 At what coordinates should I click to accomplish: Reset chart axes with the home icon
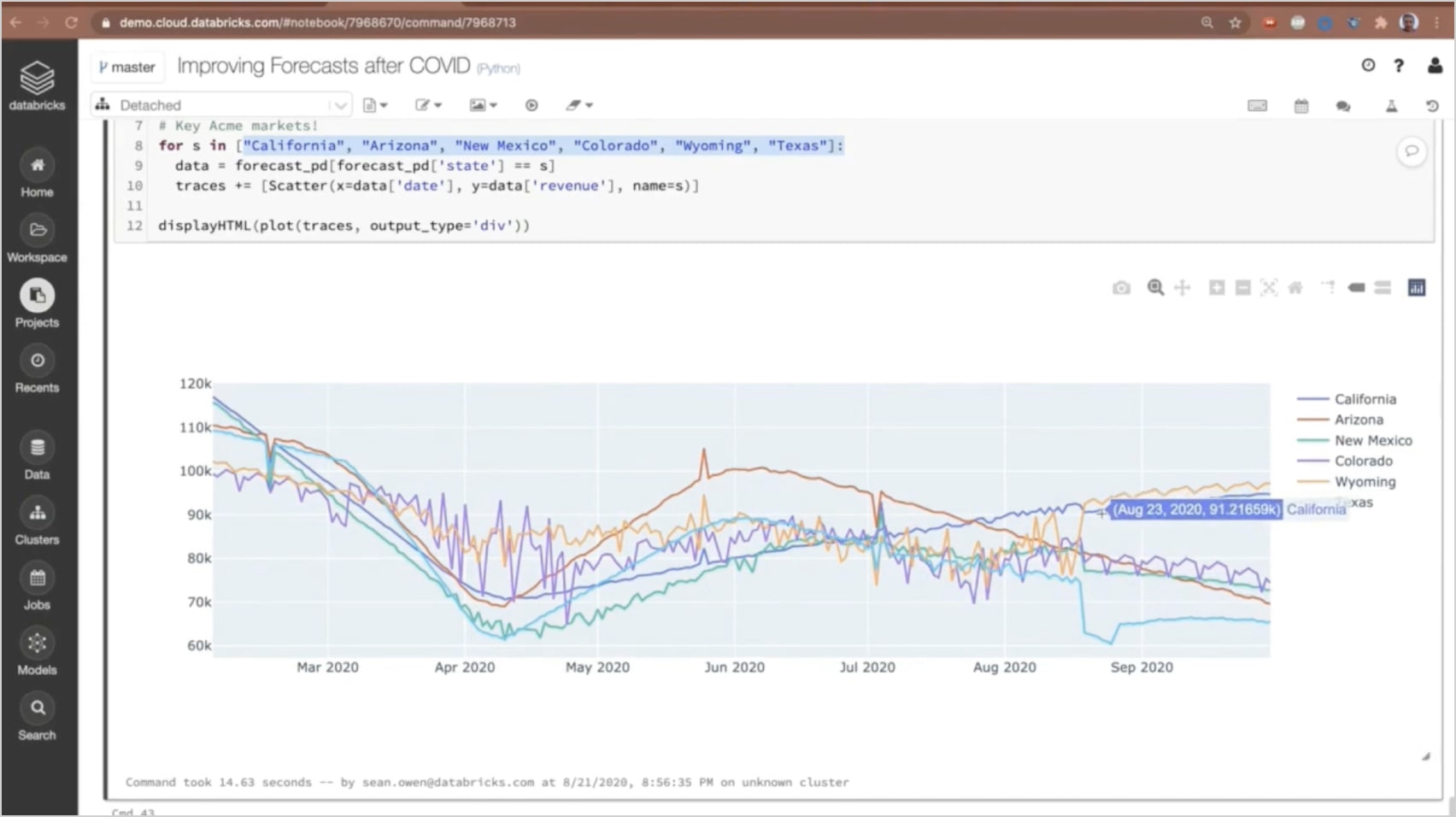point(1295,288)
